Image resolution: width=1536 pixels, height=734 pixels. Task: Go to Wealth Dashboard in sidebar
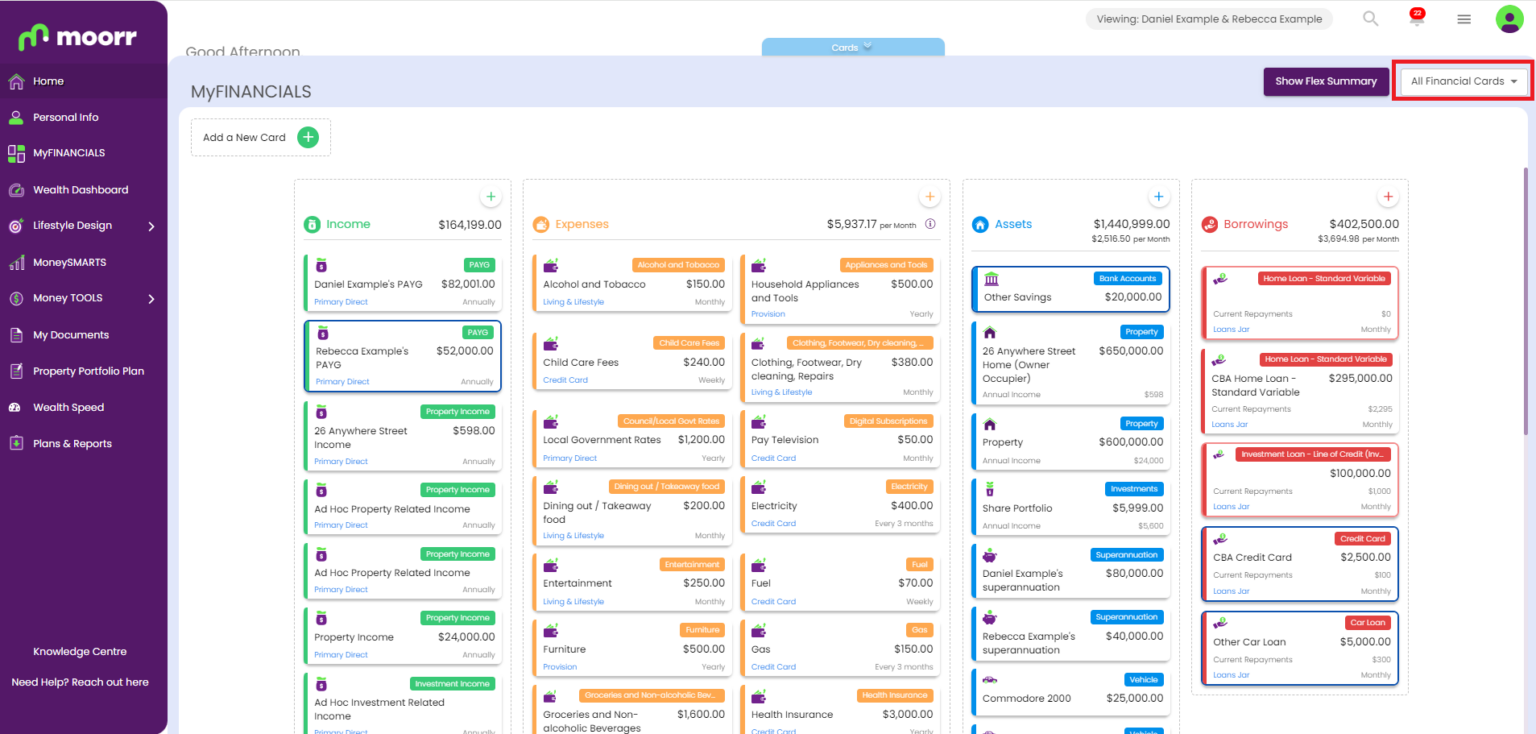[x=80, y=190]
